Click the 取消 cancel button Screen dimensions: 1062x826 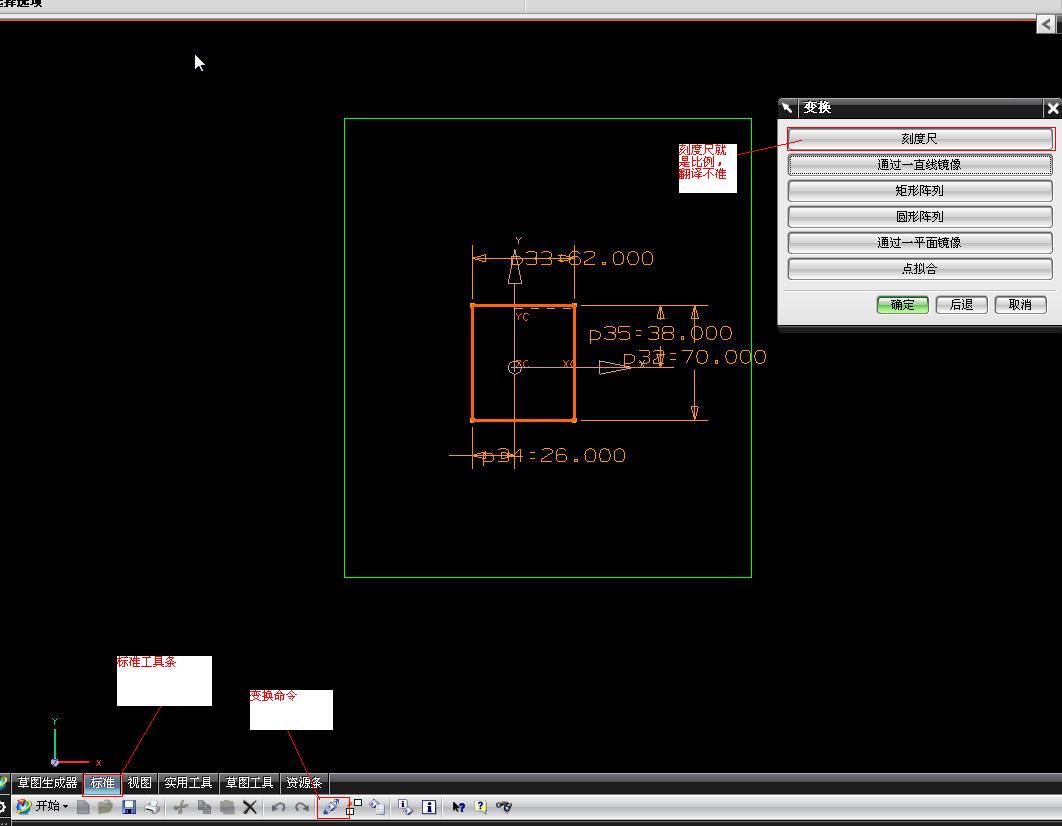[1020, 305]
